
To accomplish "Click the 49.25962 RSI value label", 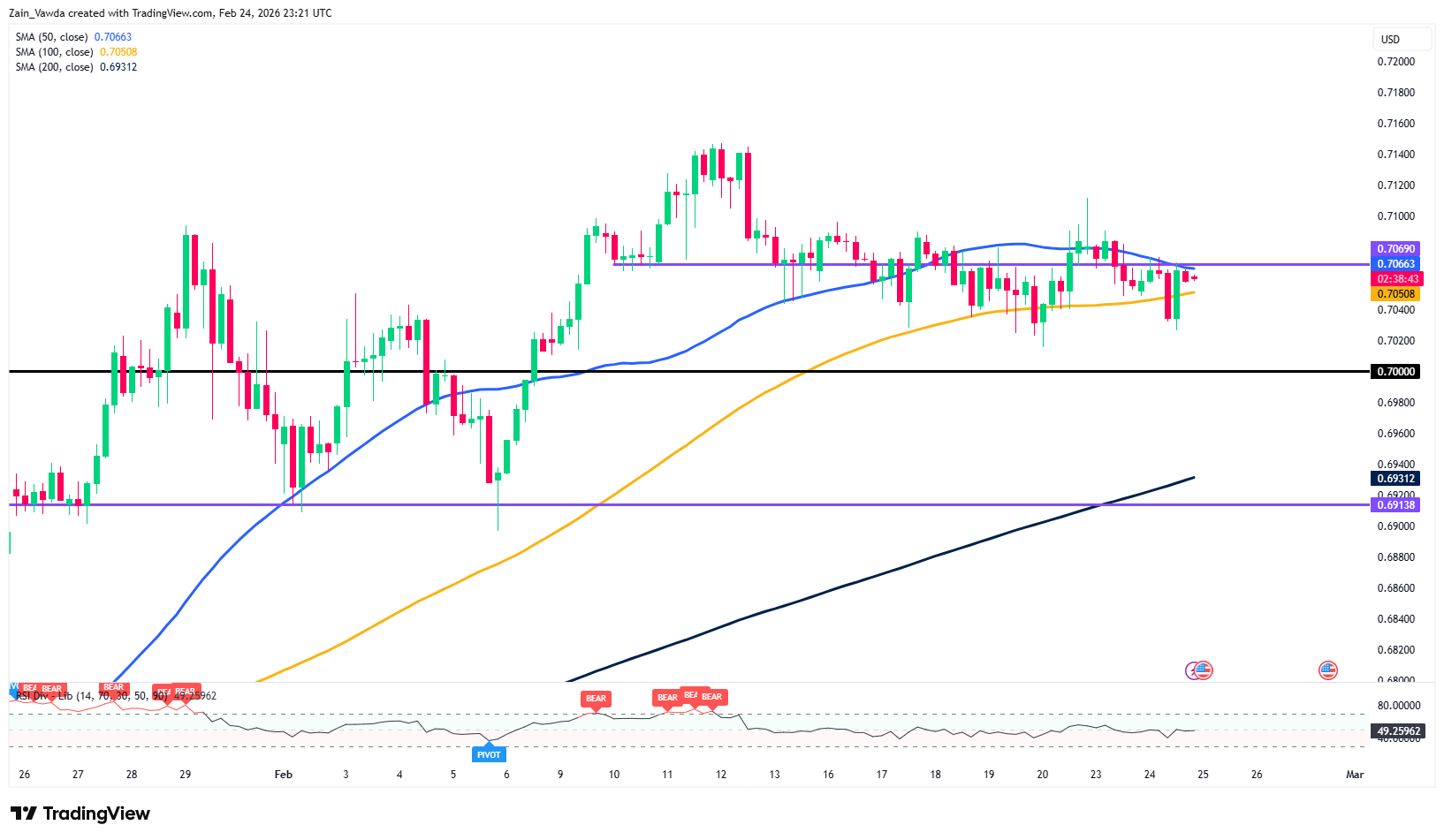I will (1397, 731).
